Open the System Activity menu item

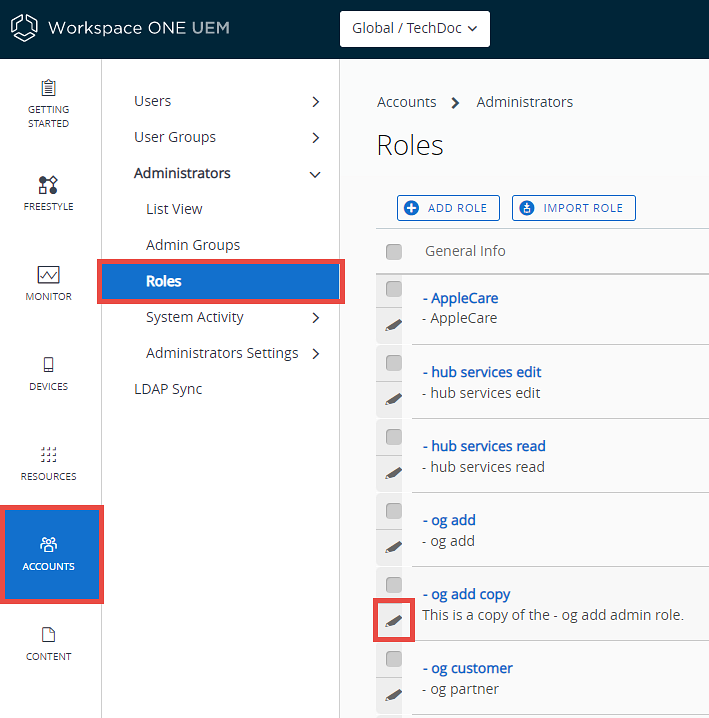195,317
